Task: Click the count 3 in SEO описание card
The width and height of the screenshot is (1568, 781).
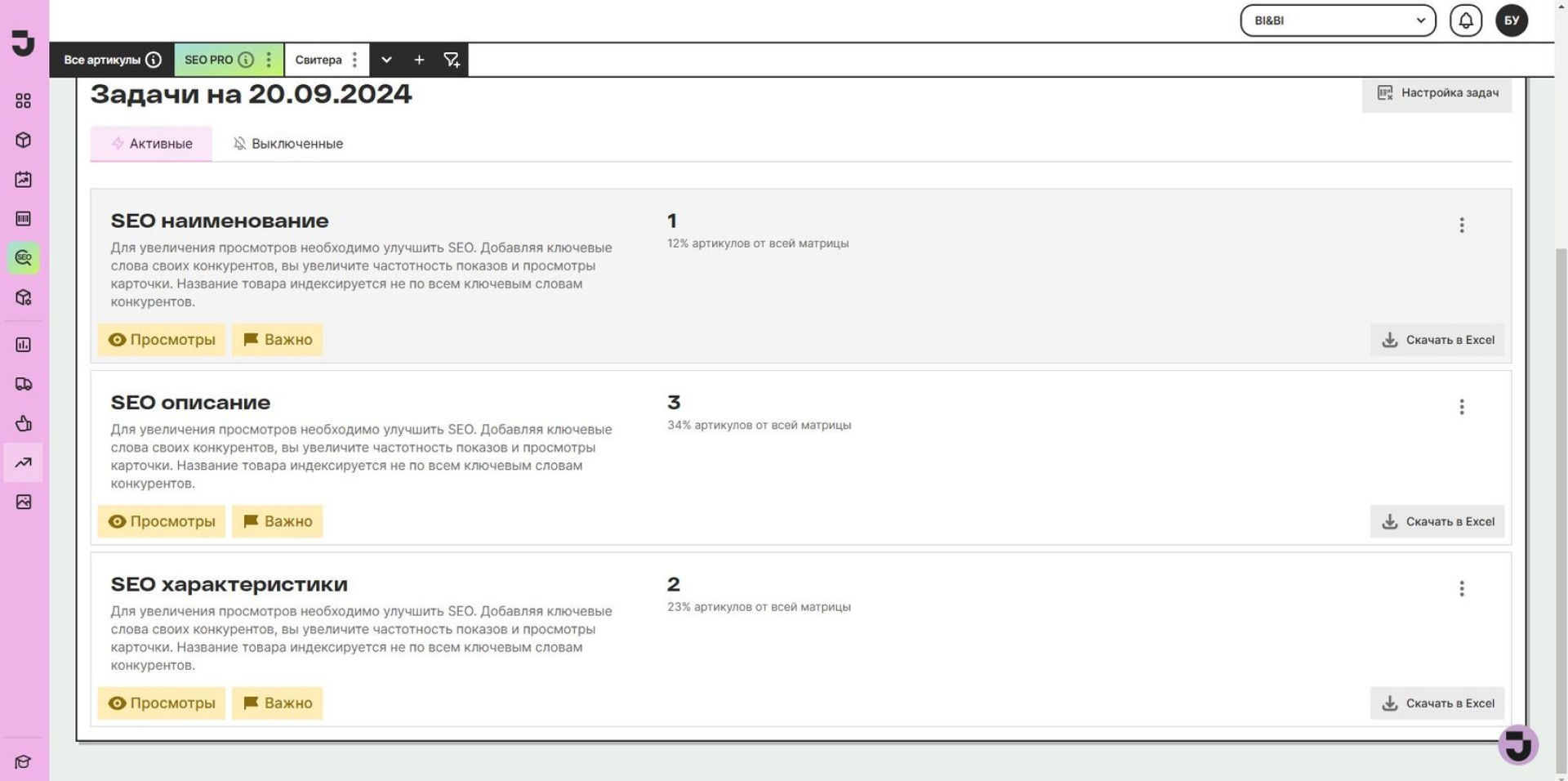Action: pyautogui.click(x=674, y=403)
